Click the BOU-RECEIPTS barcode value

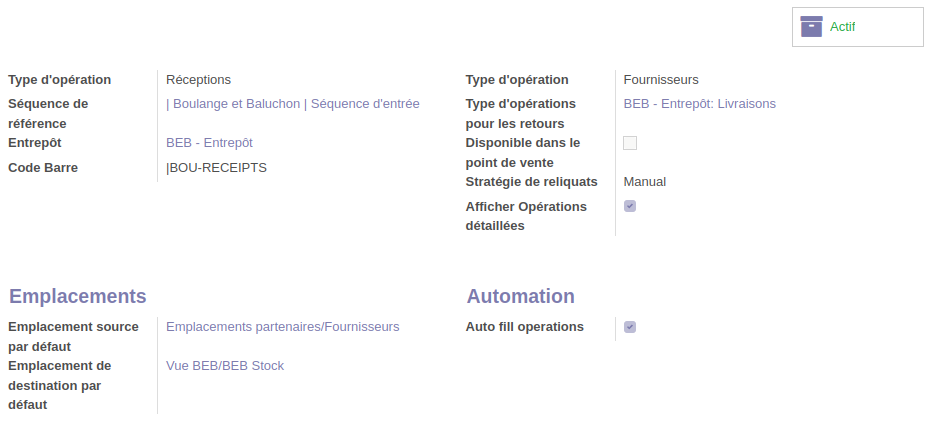pos(217,167)
